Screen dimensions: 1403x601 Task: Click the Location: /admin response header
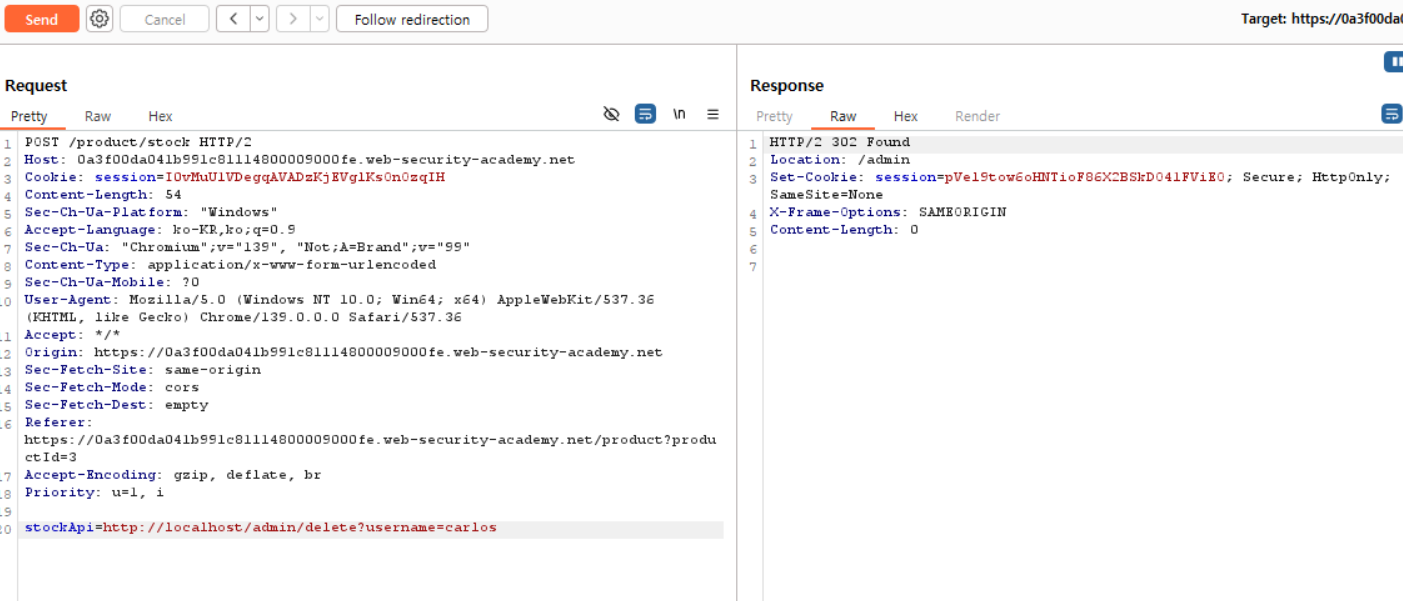pyautogui.click(x=839, y=159)
